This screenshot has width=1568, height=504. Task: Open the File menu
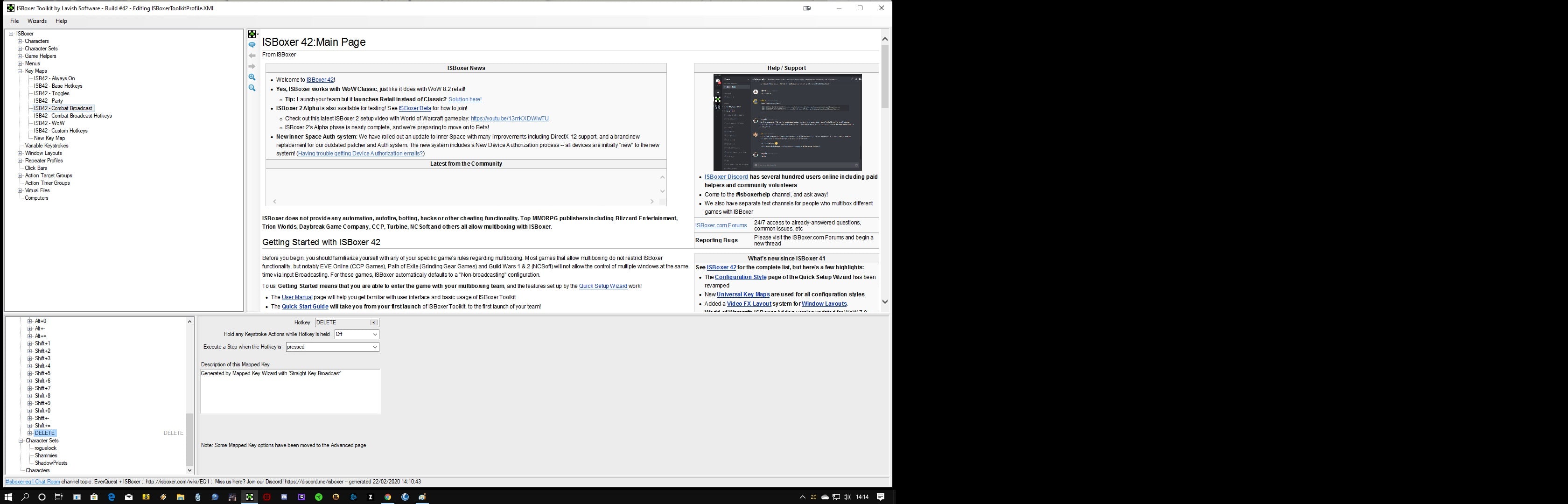point(14,21)
